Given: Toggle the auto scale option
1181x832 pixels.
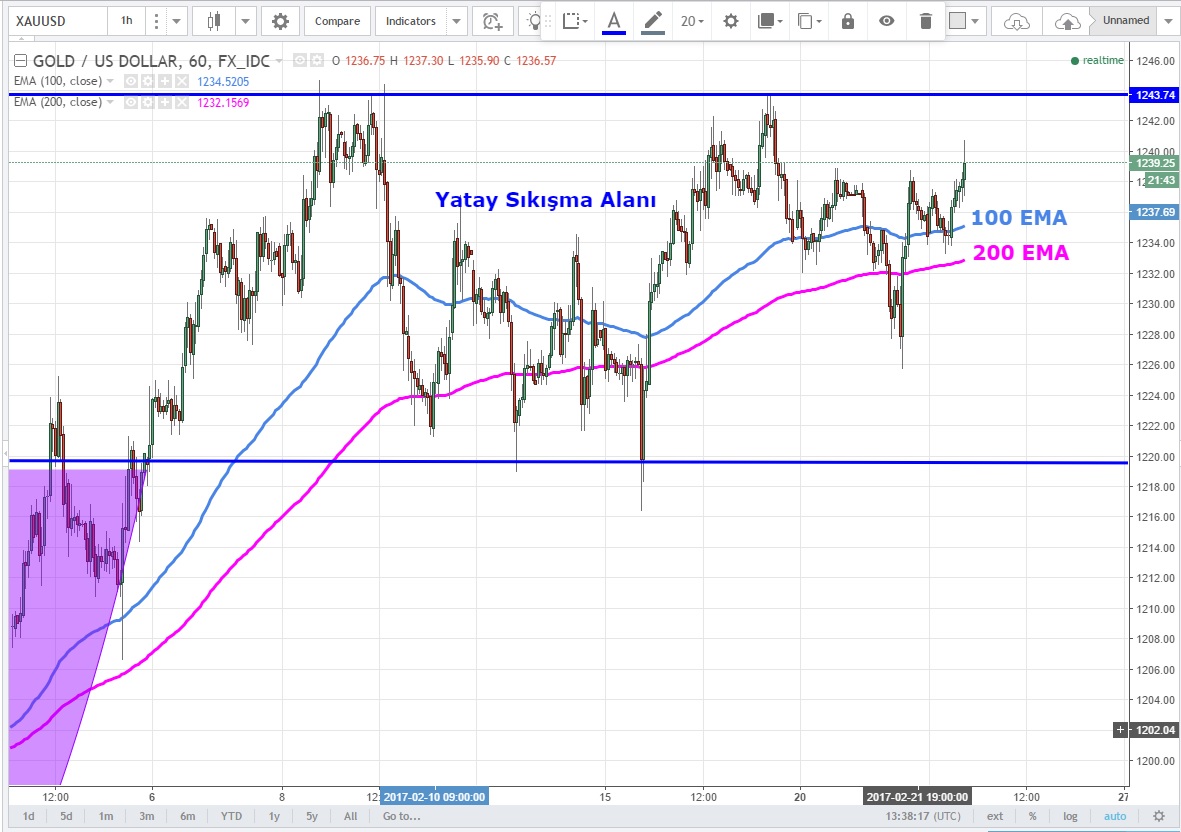Looking at the screenshot, I should tap(1115, 816).
